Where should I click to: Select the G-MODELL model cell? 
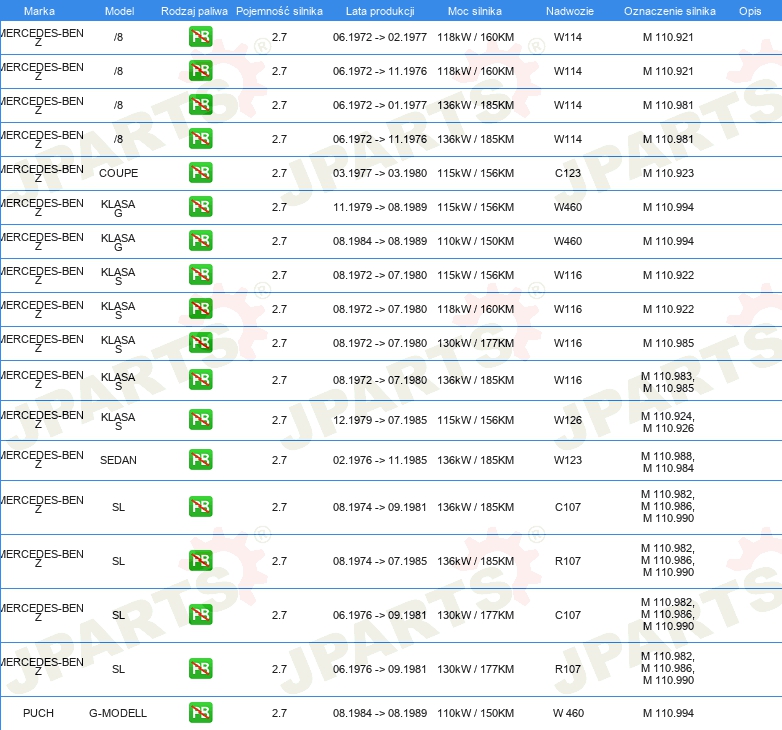118,713
